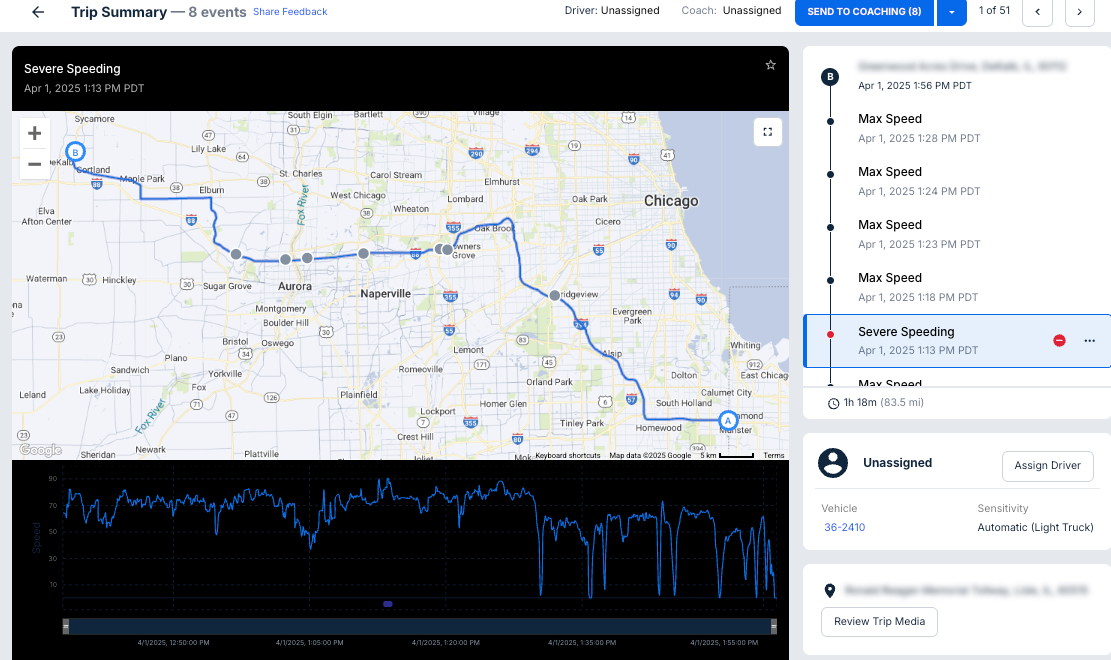Image resolution: width=1111 pixels, height=660 pixels.
Task: Click destination marker B on the map
Action: click(x=75, y=152)
